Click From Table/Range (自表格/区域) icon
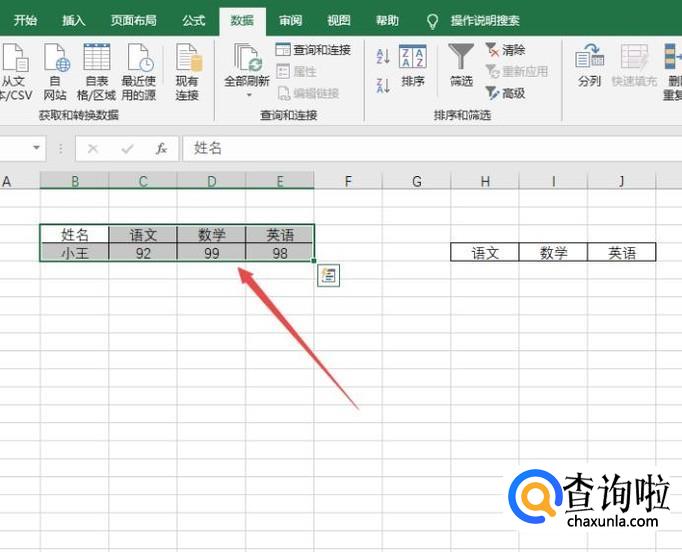The height and width of the screenshot is (552, 682). click(97, 68)
